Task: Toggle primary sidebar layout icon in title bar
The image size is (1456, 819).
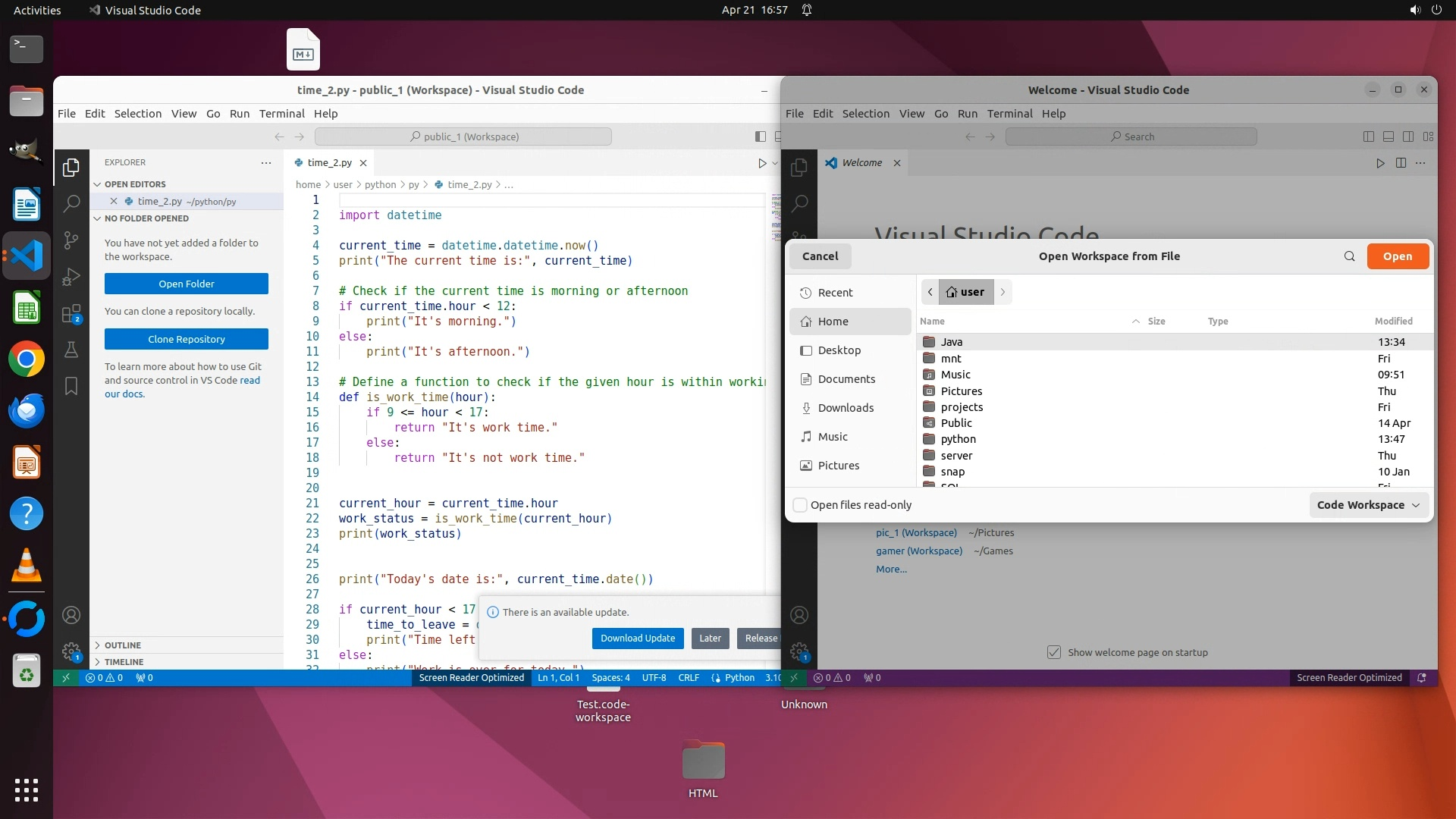Action: tap(761, 136)
